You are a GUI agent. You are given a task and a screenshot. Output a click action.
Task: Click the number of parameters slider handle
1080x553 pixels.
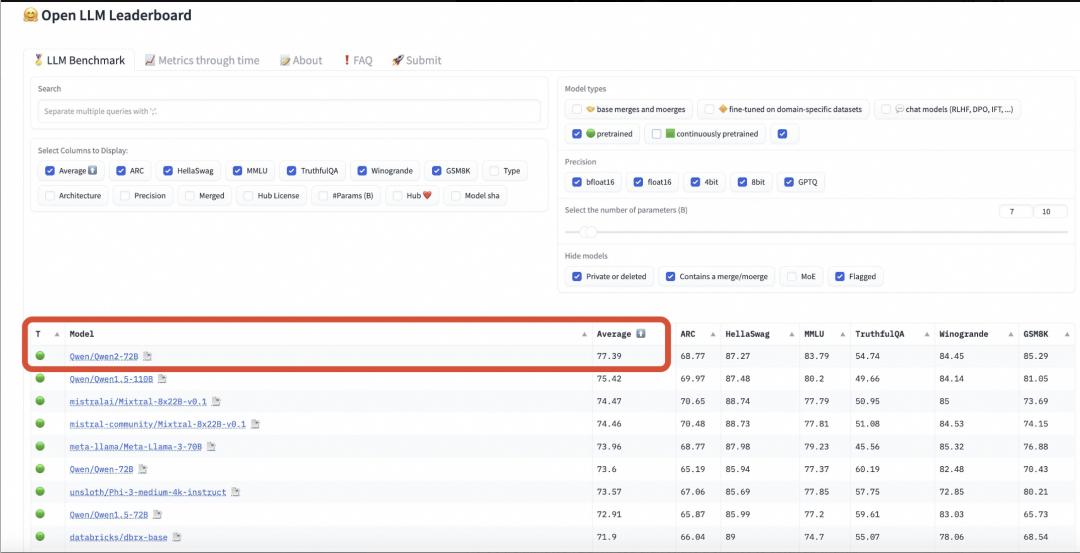tap(588, 232)
